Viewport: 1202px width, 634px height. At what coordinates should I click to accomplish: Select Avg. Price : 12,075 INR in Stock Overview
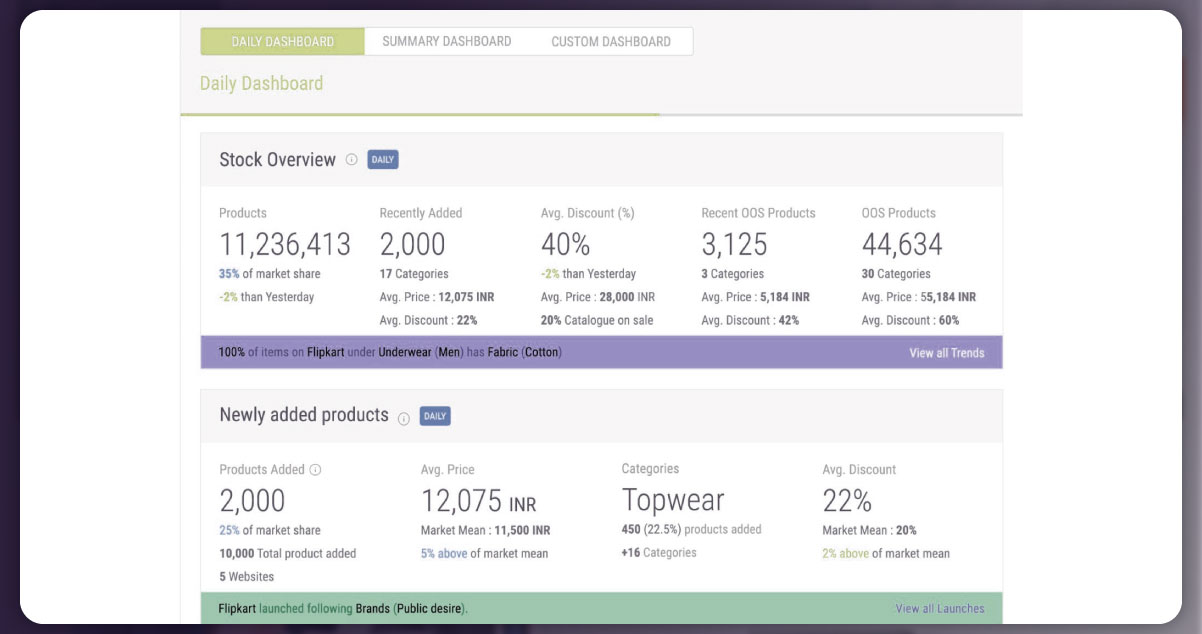coord(437,297)
